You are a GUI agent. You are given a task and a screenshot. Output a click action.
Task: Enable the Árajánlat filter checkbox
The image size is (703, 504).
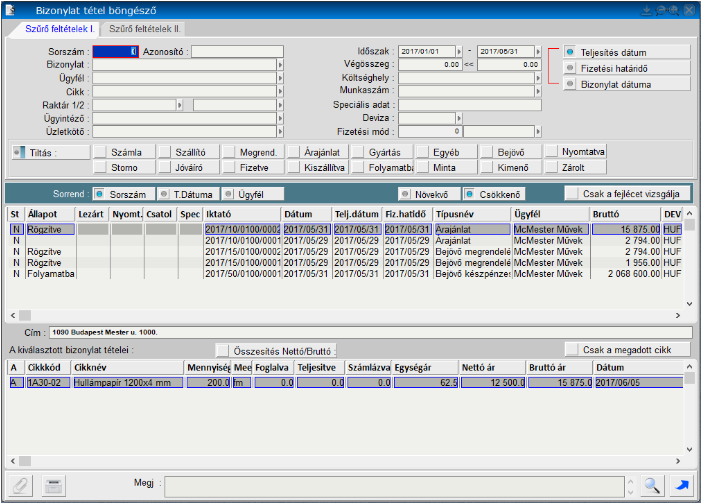pyautogui.click(x=294, y=152)
